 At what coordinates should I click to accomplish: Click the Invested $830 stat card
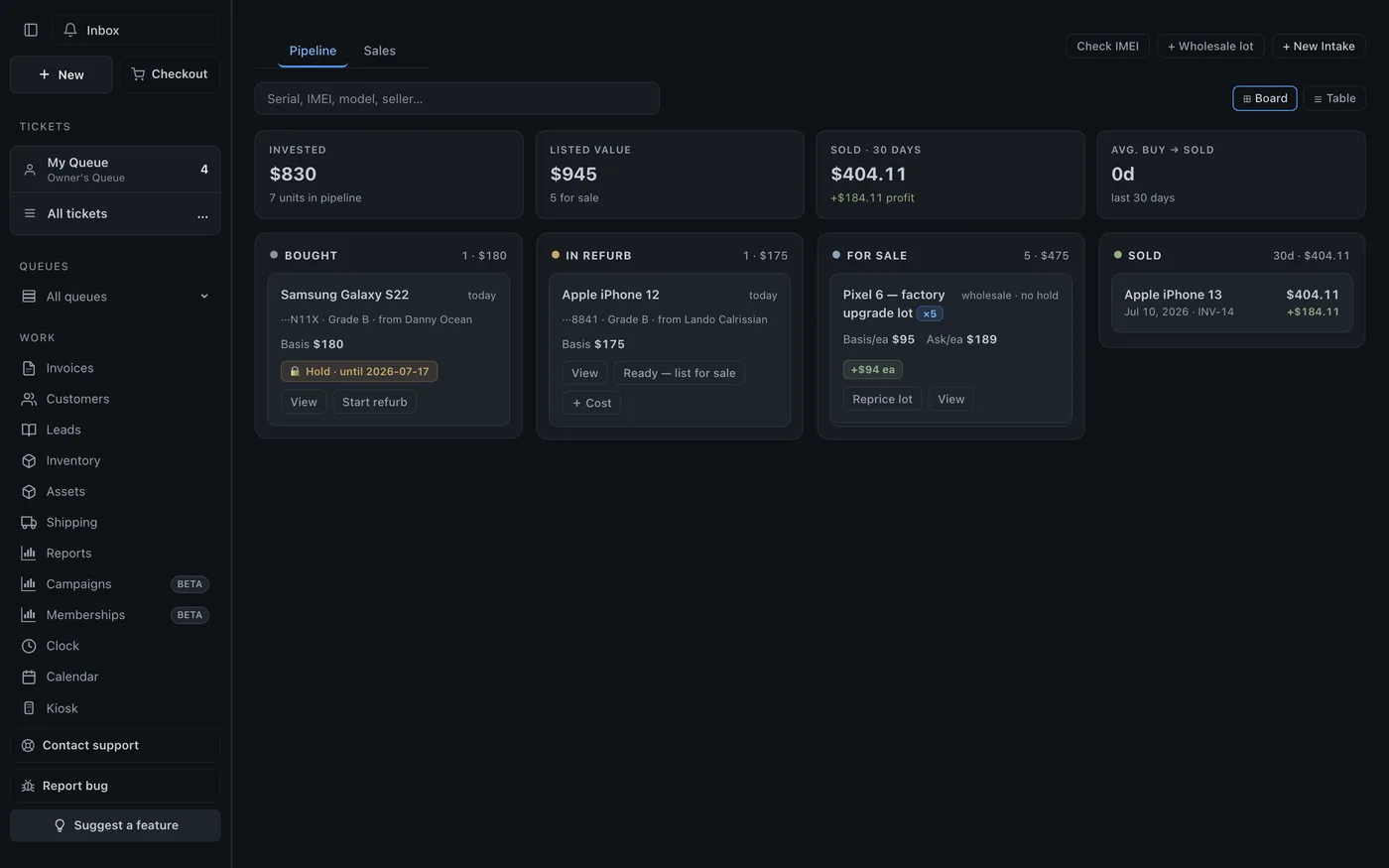pyautogui.click(x=389, y=175)
